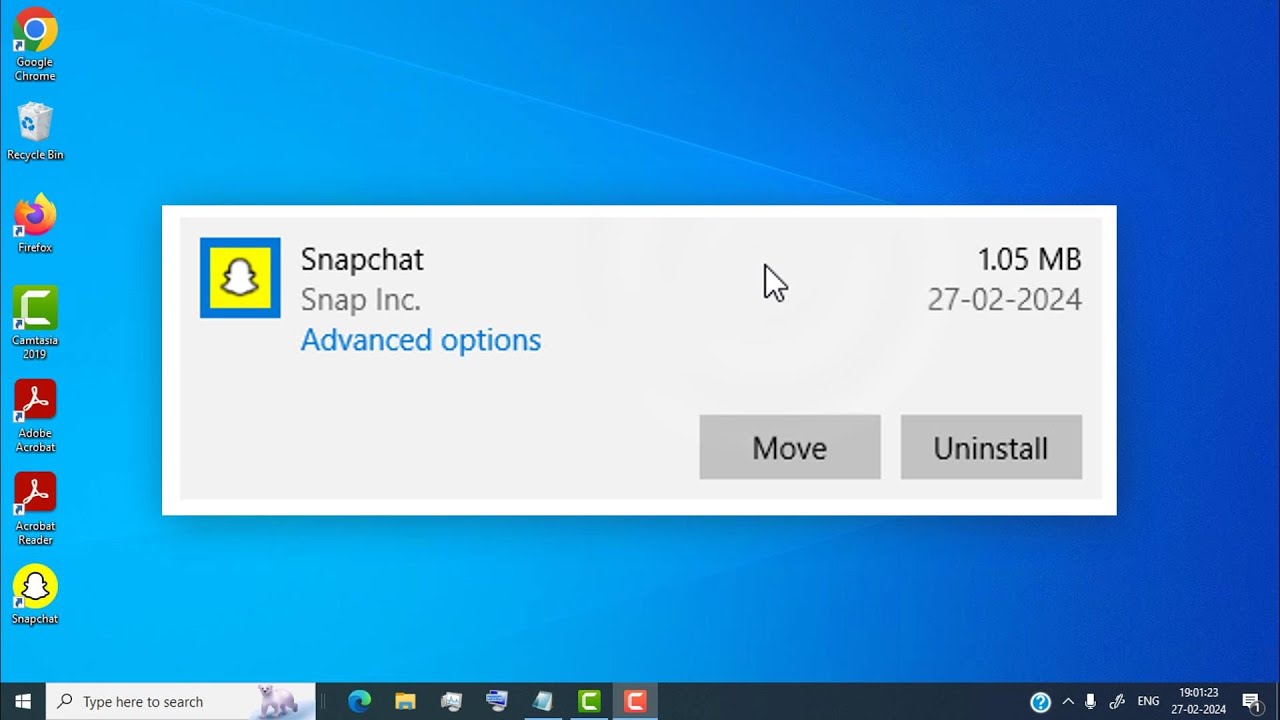1280x720 pixels.
Task: Click the pen input tray icon
Action: coord(1118,702)
